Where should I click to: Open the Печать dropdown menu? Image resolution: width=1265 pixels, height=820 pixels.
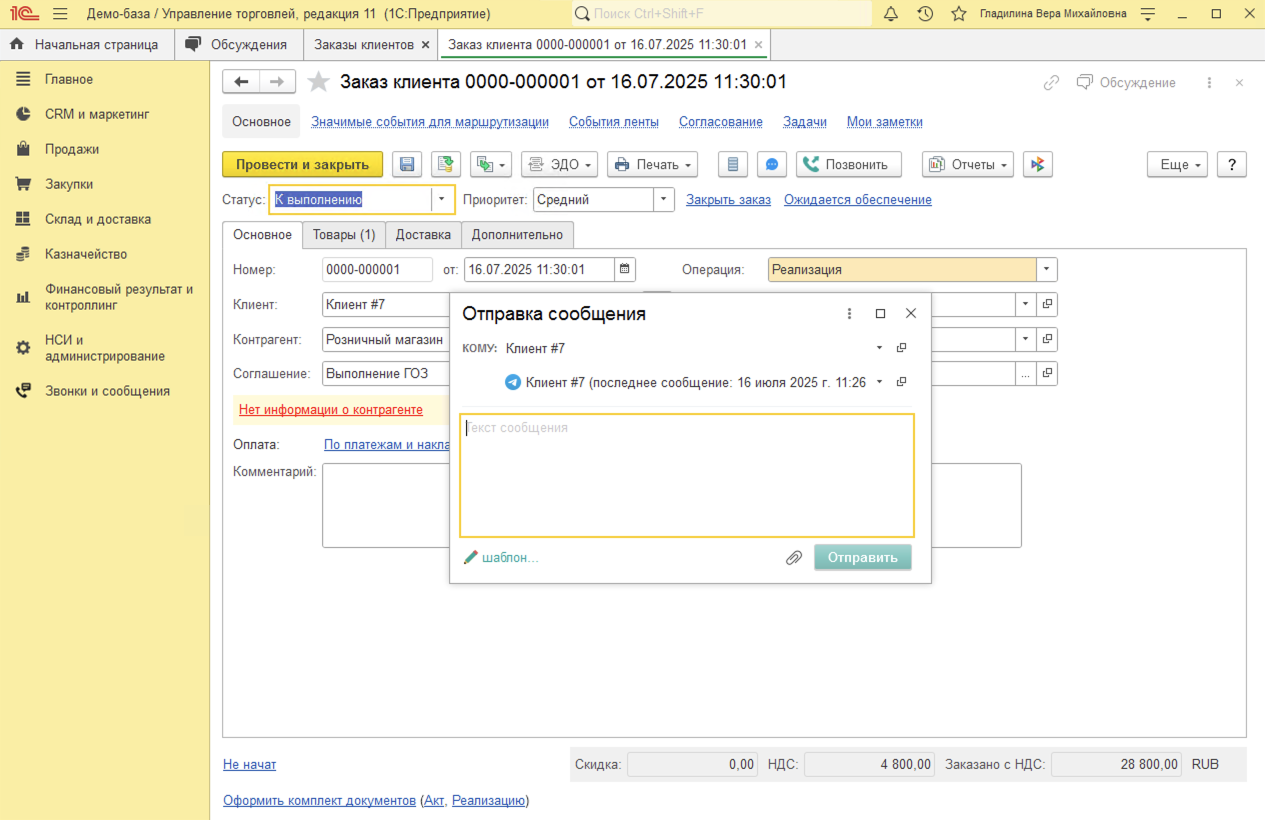[652, 165]
